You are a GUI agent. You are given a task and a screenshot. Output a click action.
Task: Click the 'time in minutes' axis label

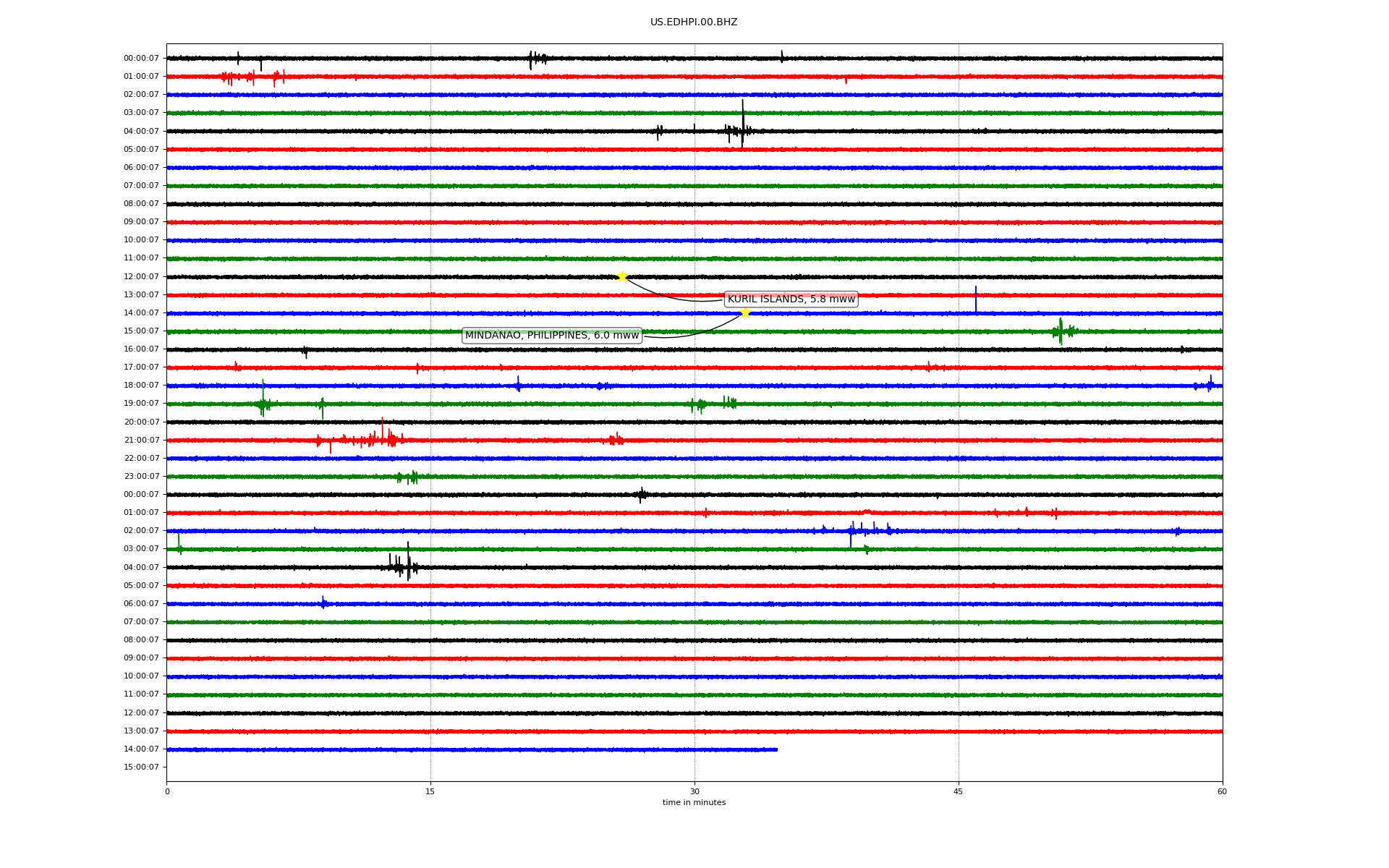(x=693, y=802)
